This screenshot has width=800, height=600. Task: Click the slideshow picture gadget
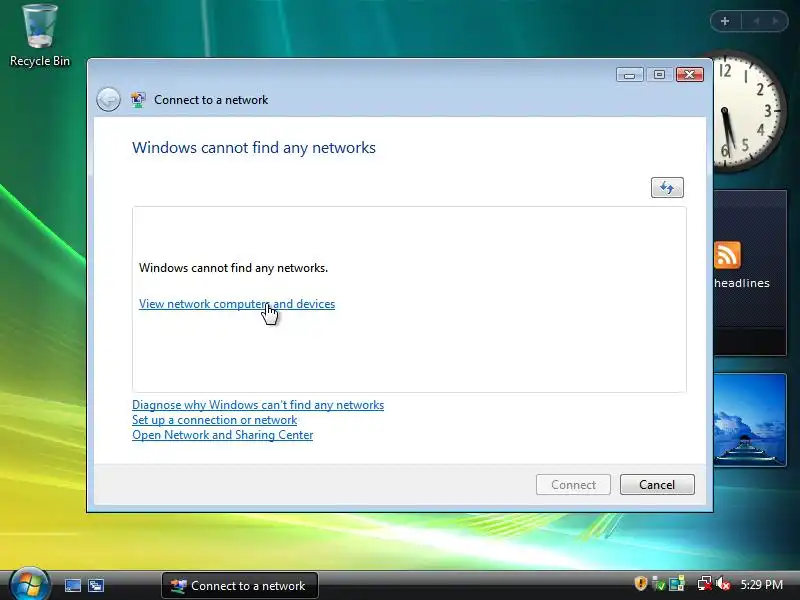750,419
